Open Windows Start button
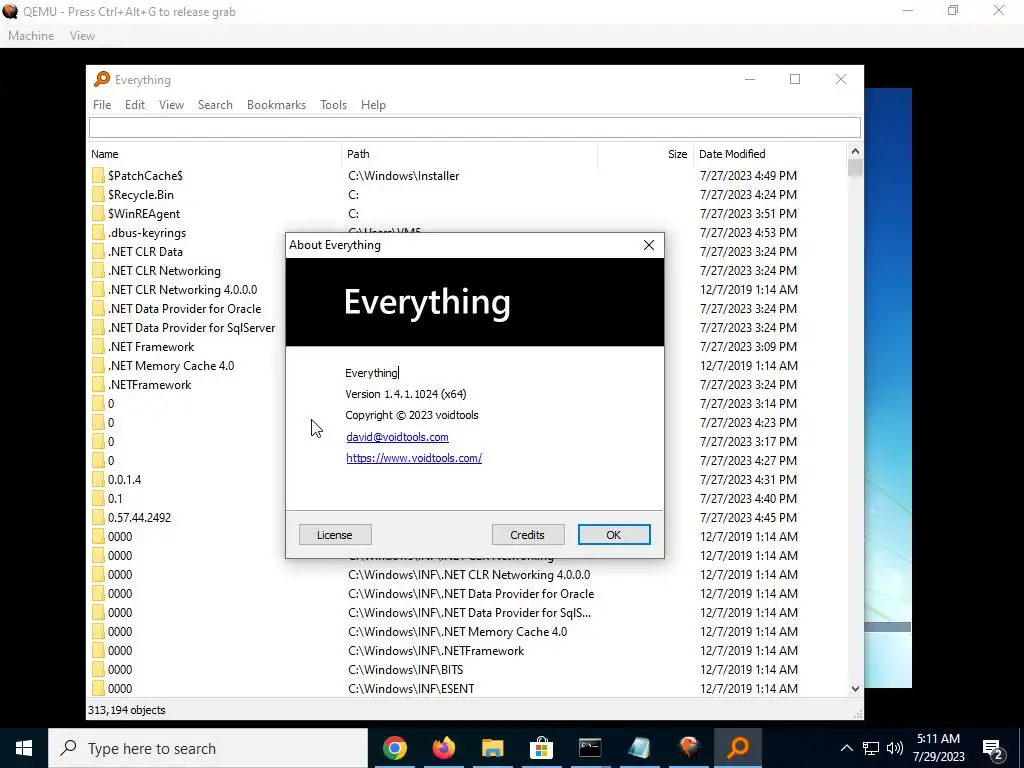 pos(24,748)
